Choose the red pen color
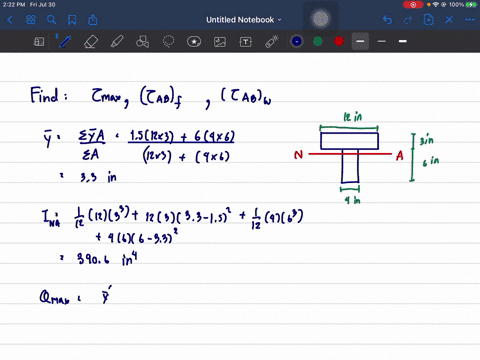Screen dimensions: 480x360 coord(339,41)
